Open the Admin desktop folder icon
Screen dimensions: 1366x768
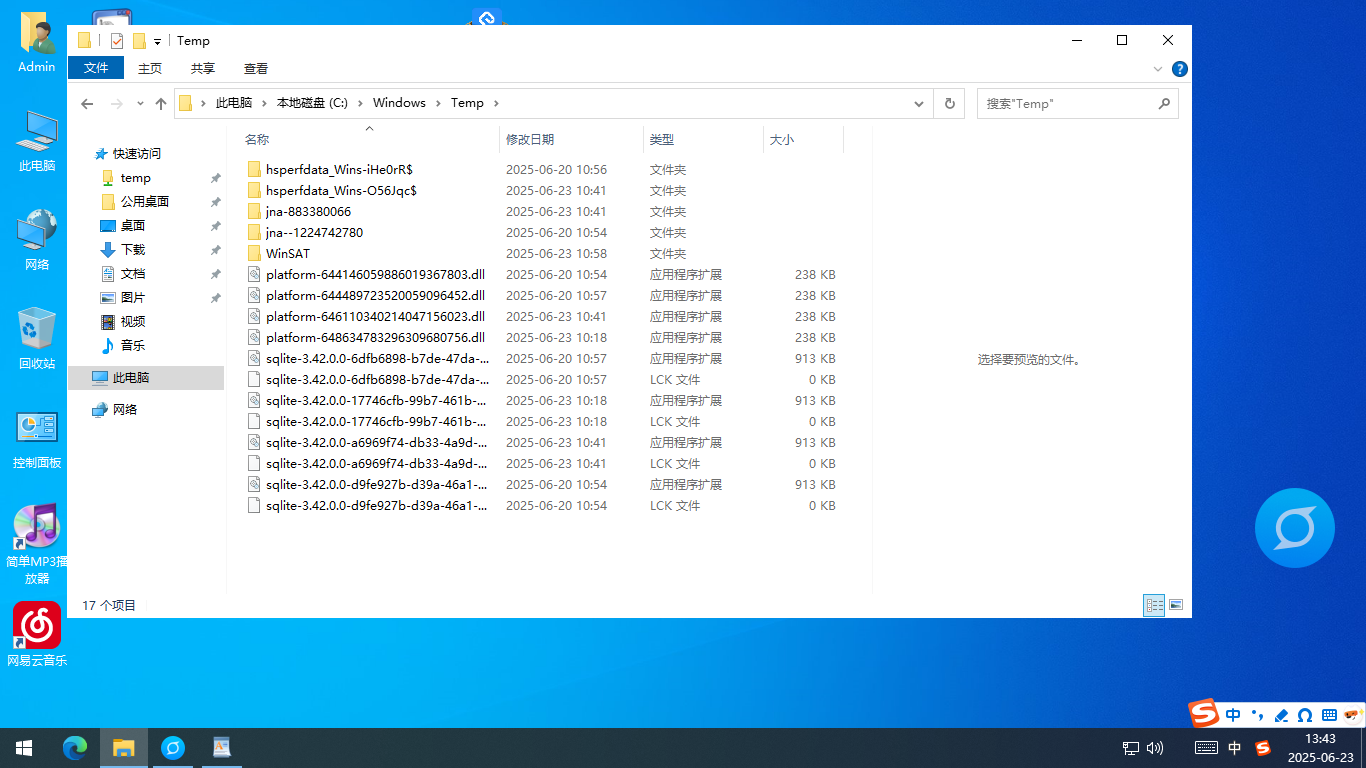(37, 42)
